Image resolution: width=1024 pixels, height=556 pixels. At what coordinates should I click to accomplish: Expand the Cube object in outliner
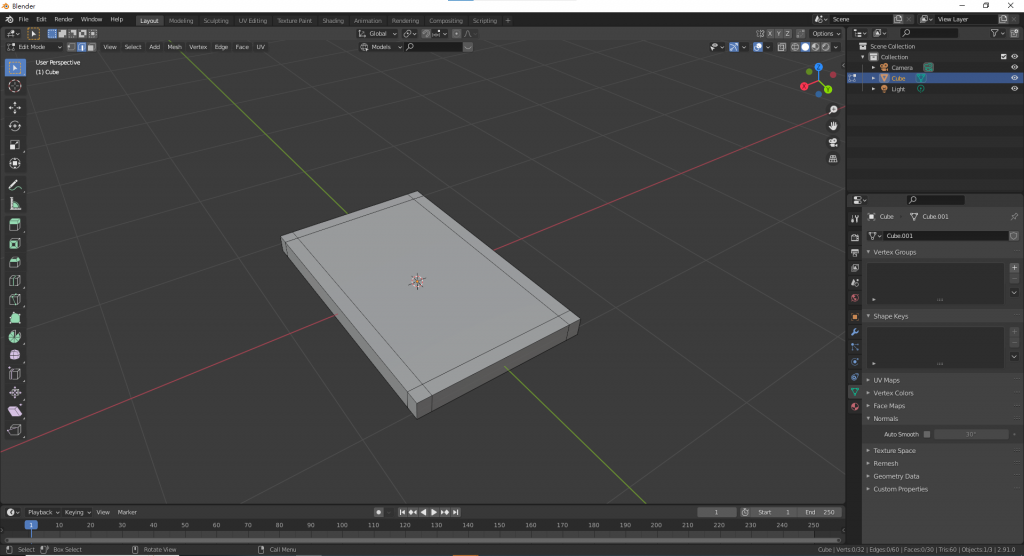point(874,78)
